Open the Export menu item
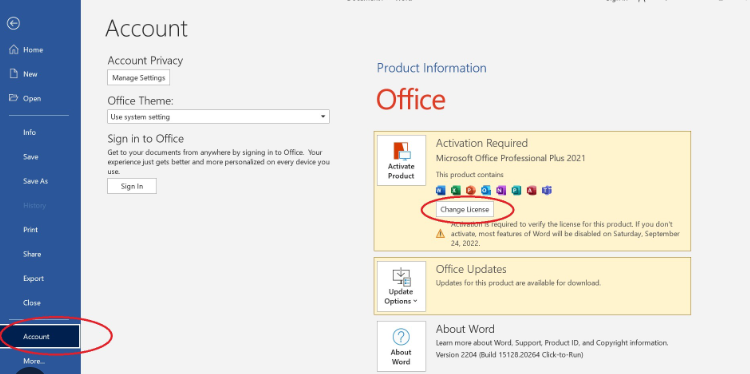This screenshot has width=750, height=374. [x=33, y=278]
